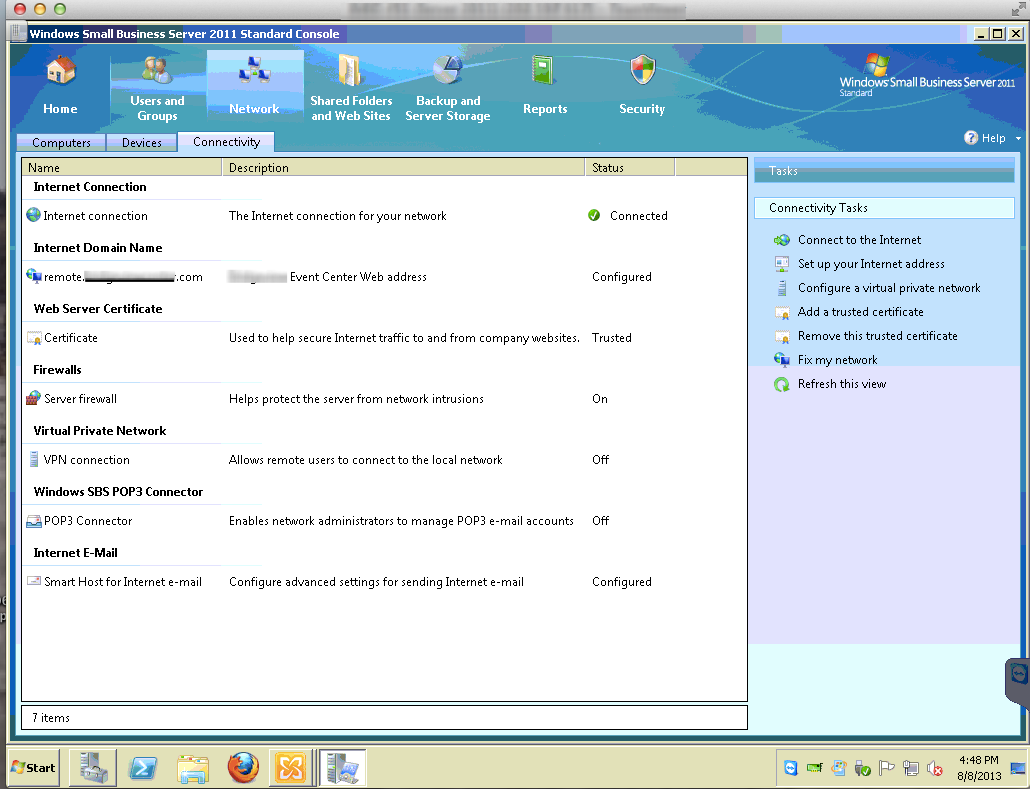
Task: Switch to the Computers tab
Action: 61,143
